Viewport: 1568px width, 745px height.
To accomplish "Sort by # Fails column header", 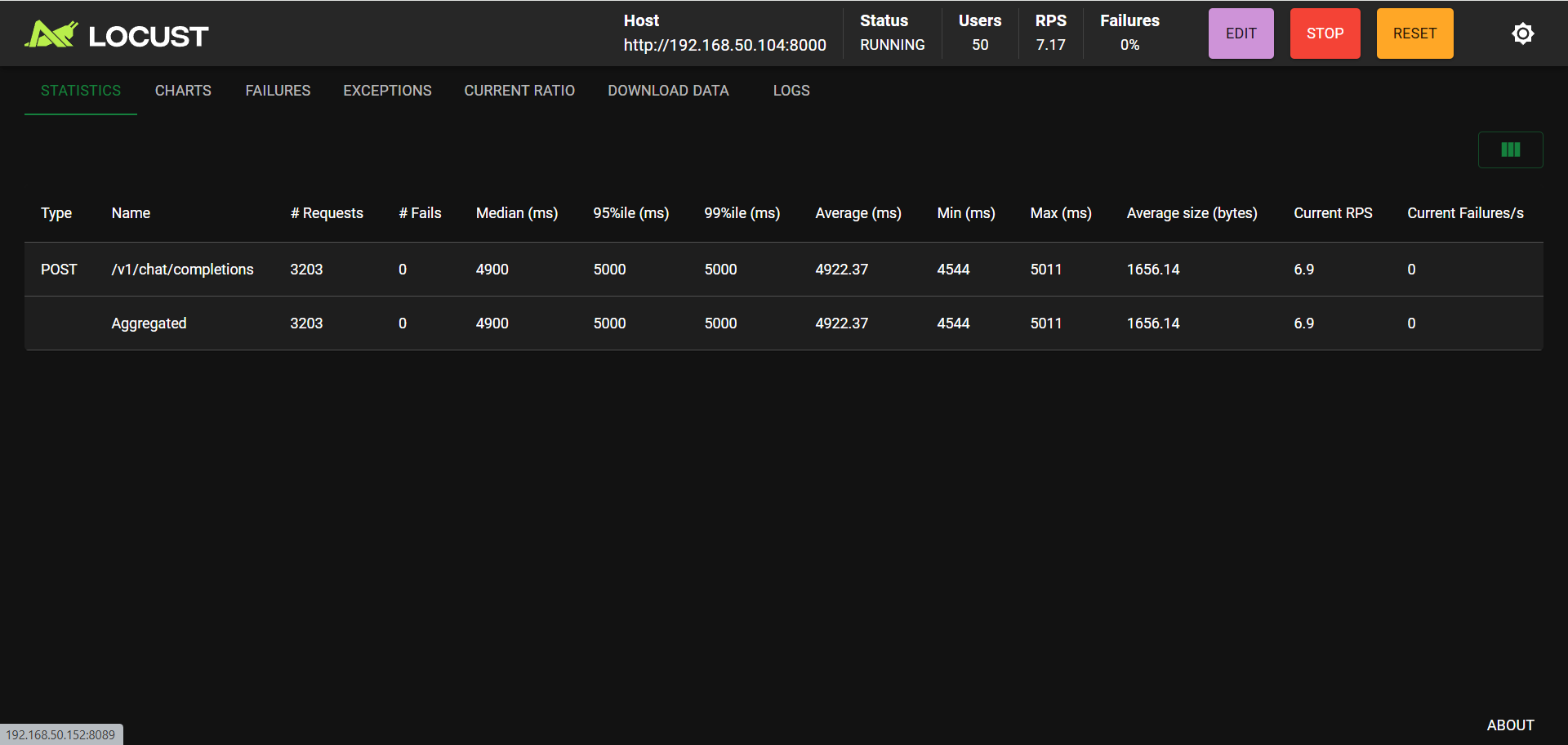I will (x=420, y=213).
